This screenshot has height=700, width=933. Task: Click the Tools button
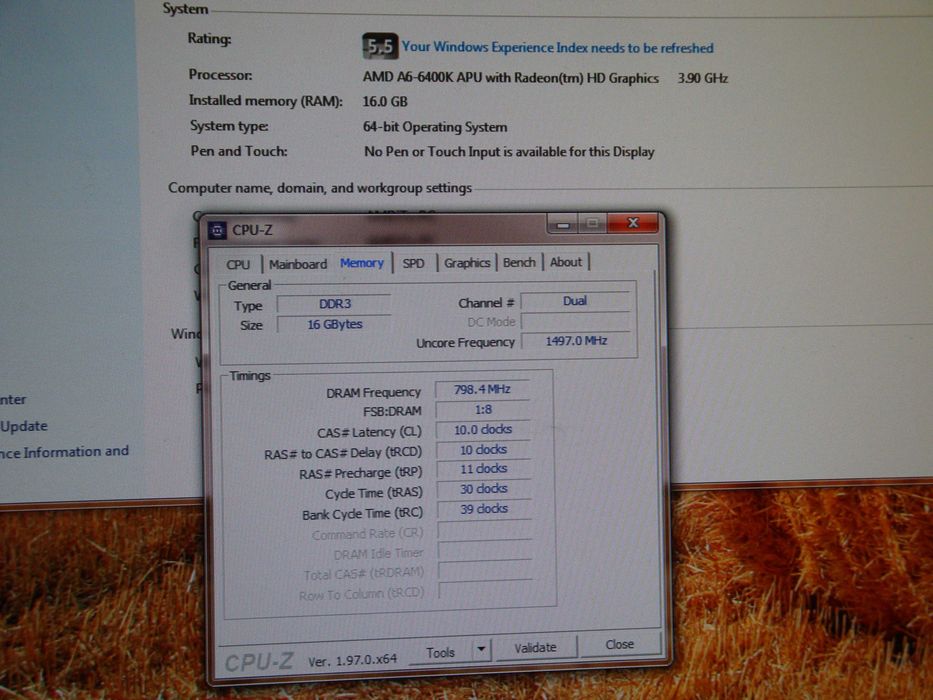pyautogui.click(x=440, y=652)
